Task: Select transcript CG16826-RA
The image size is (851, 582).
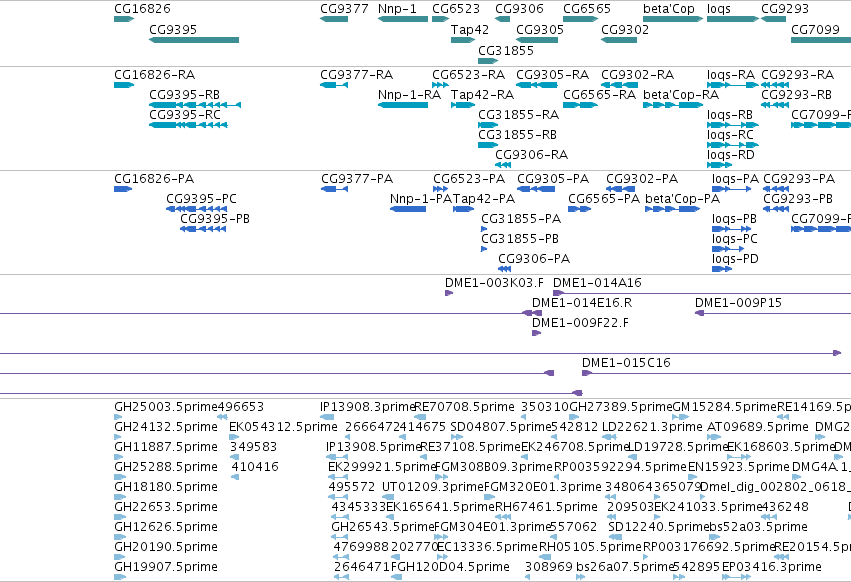Action: 155,74
